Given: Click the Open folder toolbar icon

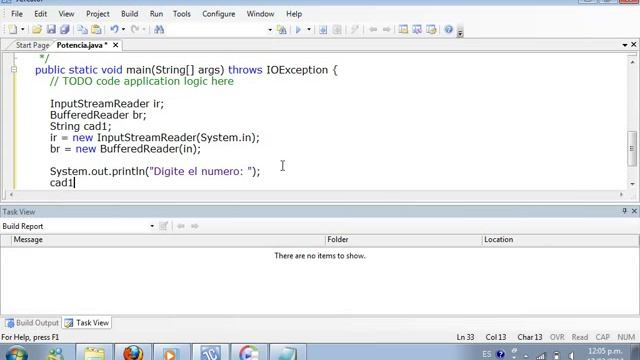Looking at the screenshot, I should click(37, 29).
